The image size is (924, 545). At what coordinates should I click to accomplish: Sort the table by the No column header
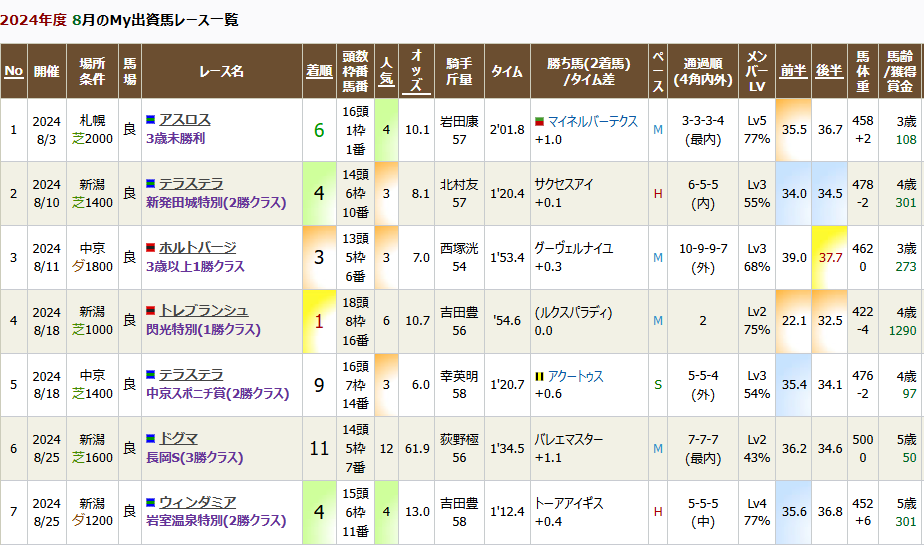[14, 71]
